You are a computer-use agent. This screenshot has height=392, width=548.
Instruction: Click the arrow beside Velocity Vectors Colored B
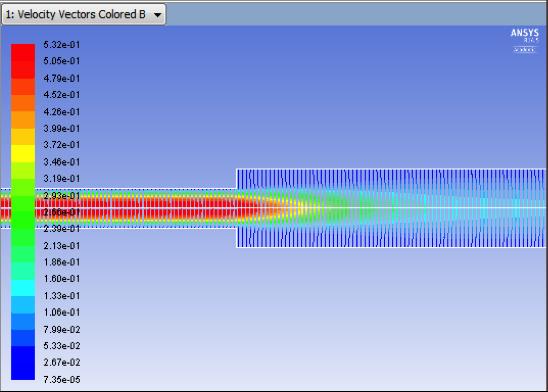click(158, 15)
